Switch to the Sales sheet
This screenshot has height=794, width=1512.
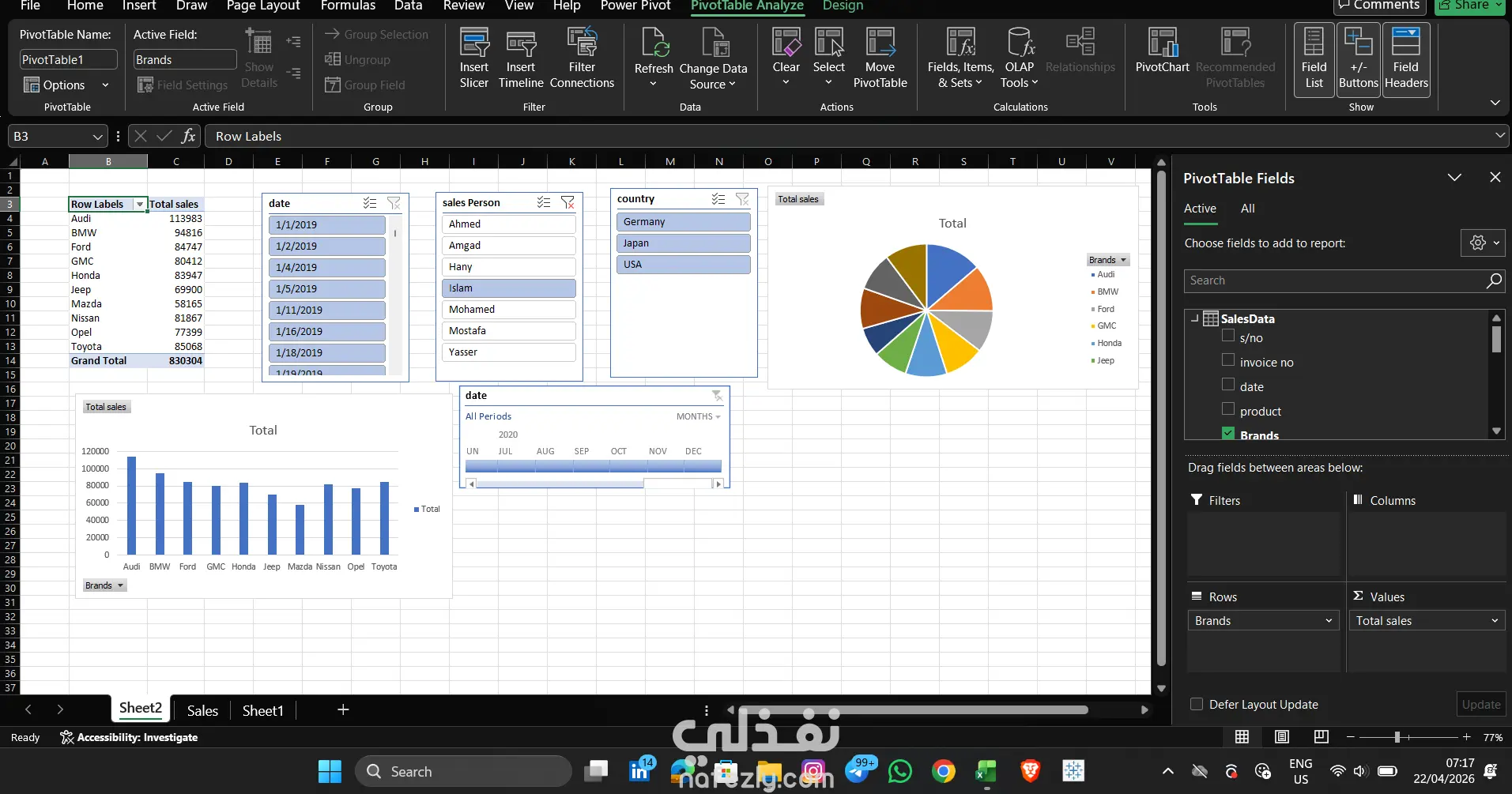[202, 710]
